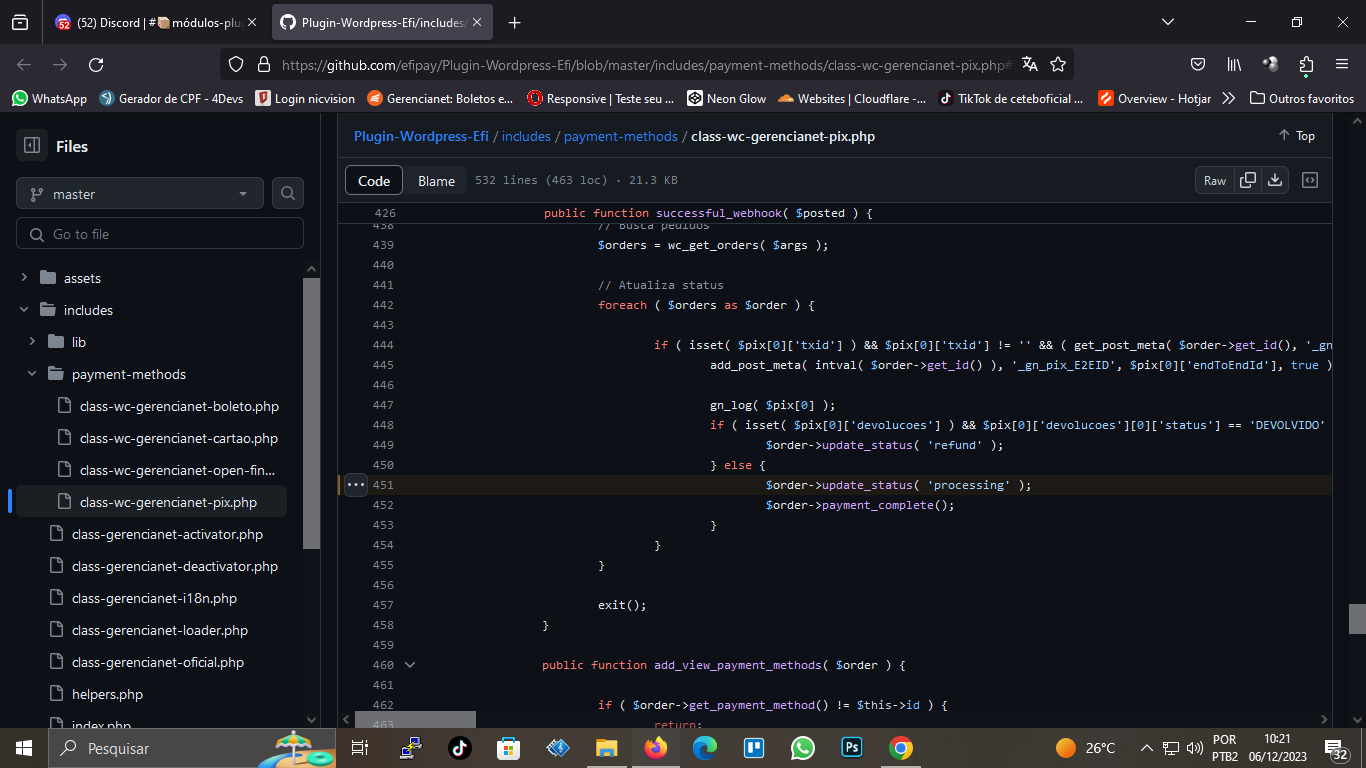Open line 451 ellipsis menu

coord(356,485)
